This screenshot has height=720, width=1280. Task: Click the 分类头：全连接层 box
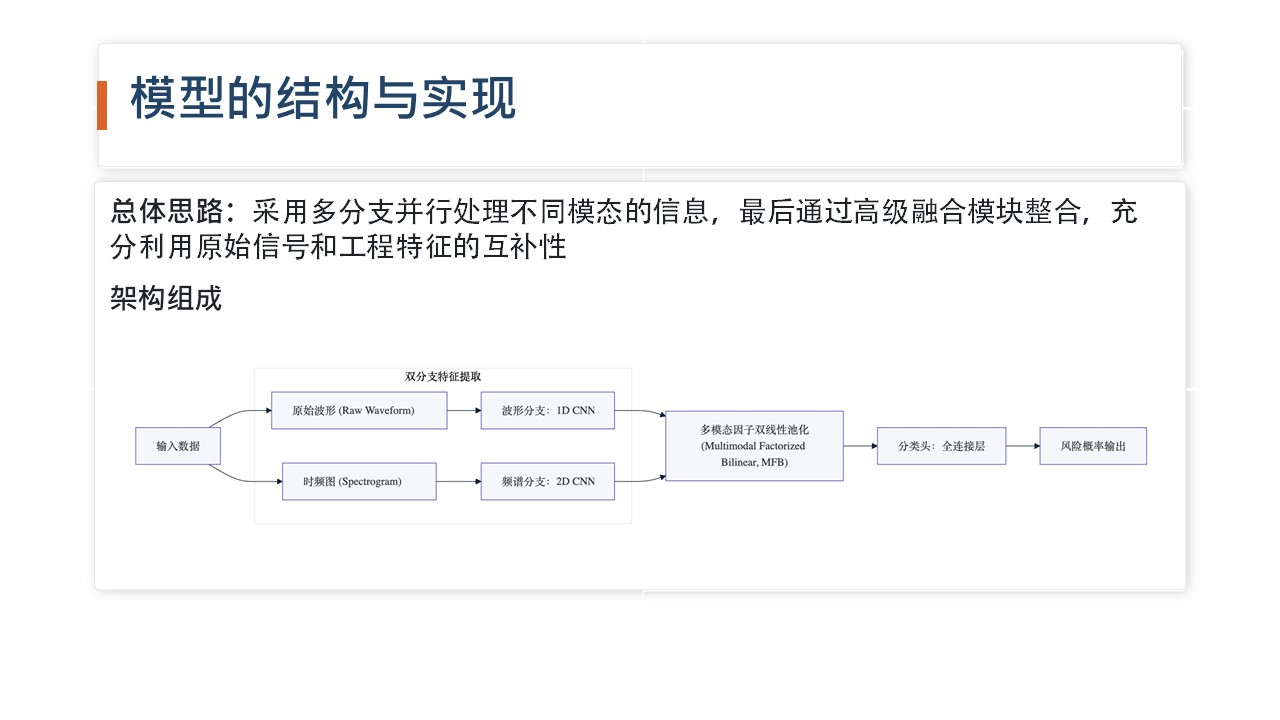pos(941,446)
